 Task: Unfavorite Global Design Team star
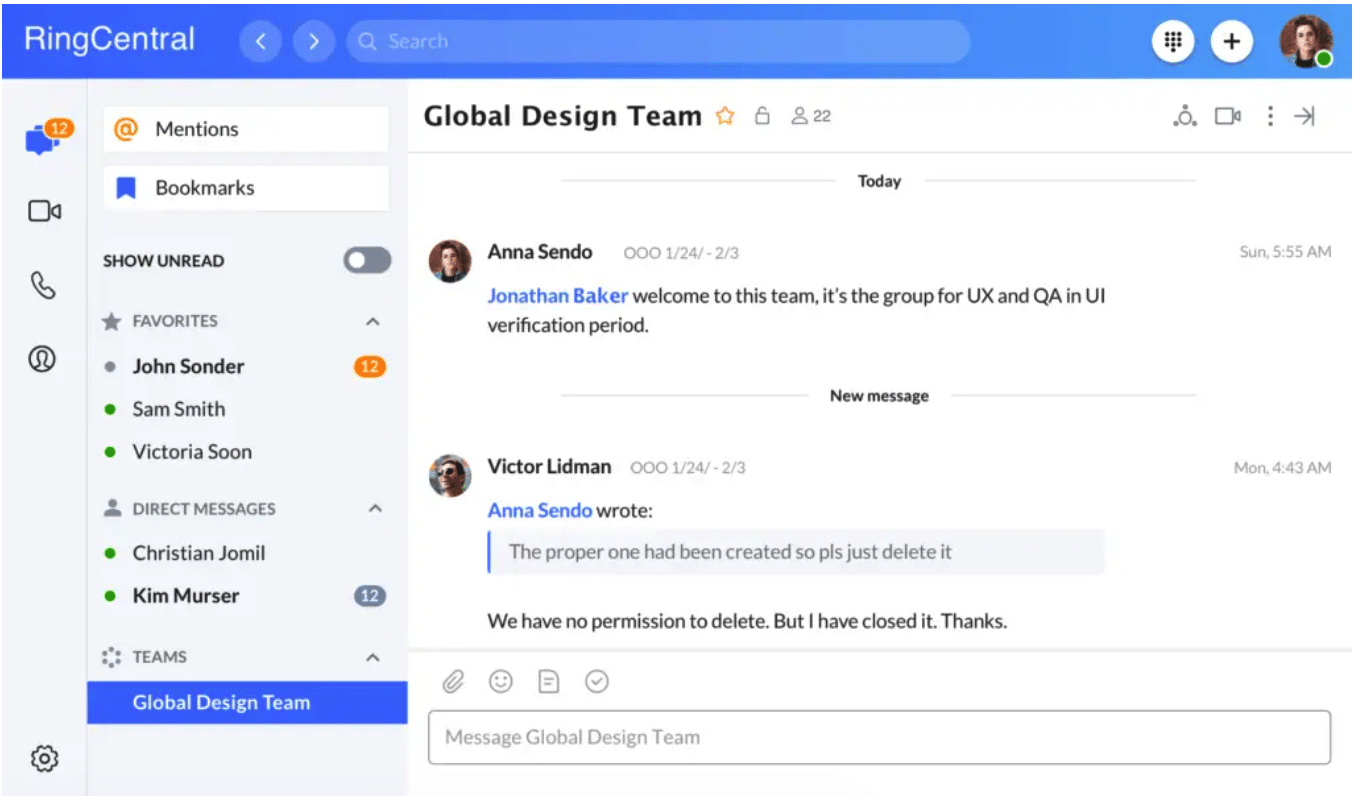725,117
